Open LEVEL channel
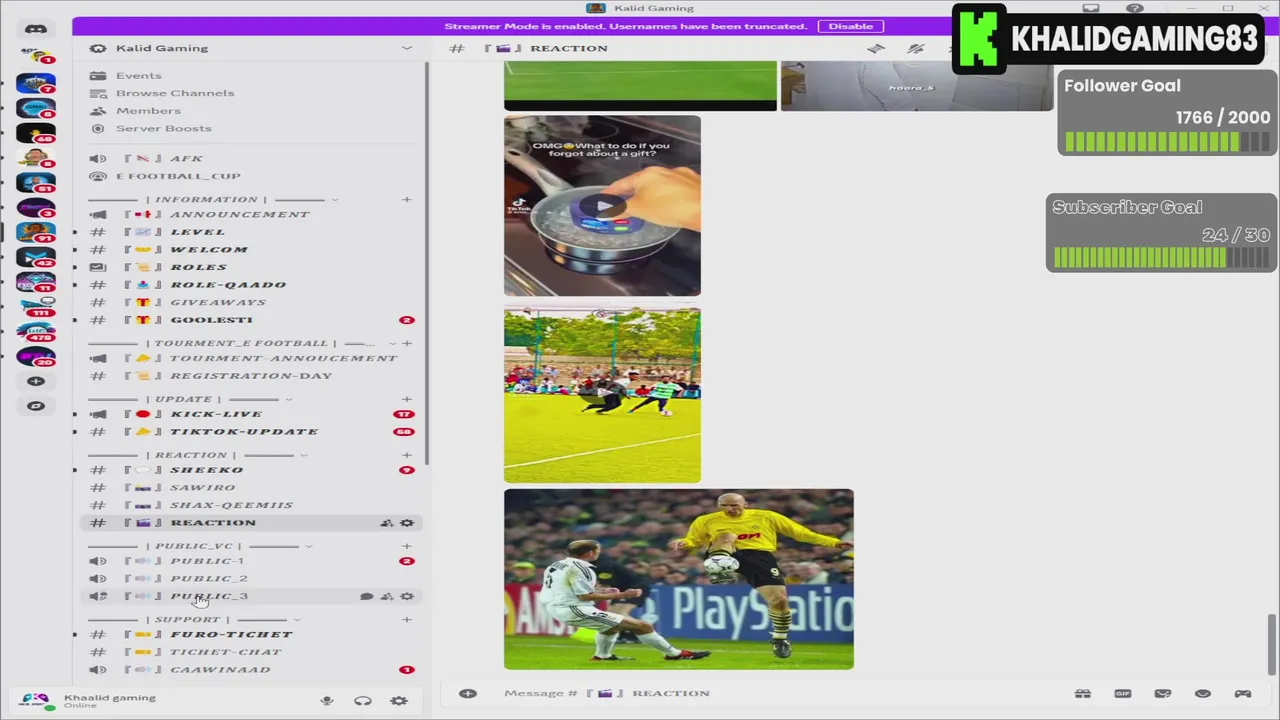 click(x=250, y=232)
